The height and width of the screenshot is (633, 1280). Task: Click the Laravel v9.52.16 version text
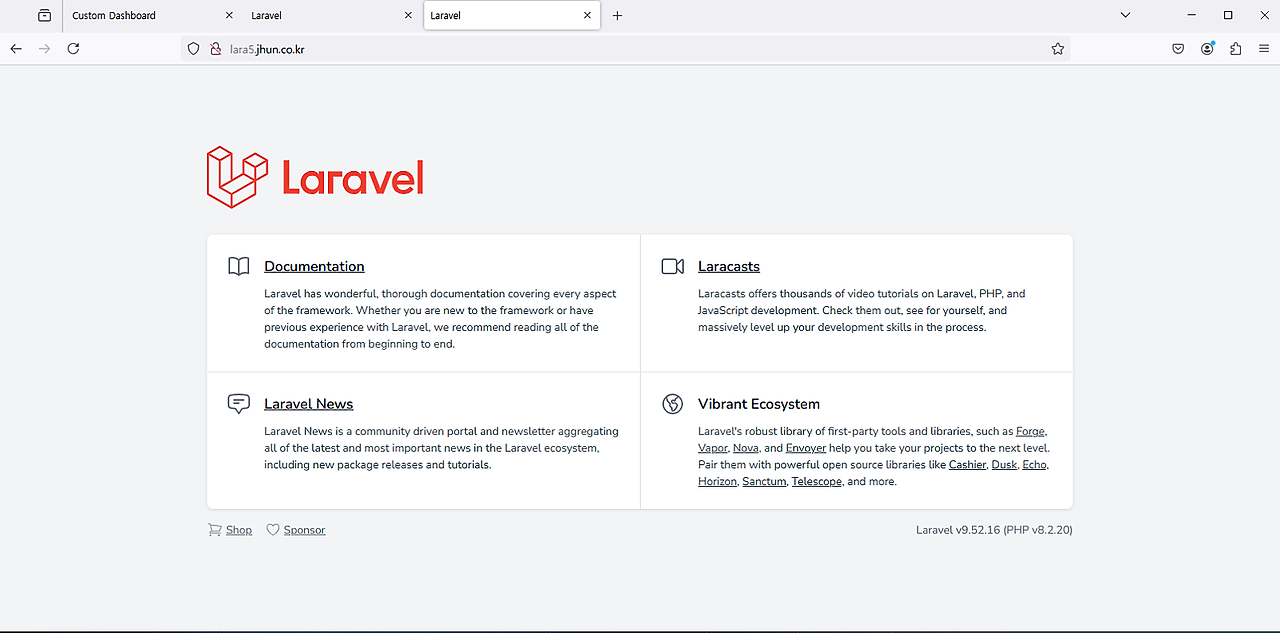point(994,530)
